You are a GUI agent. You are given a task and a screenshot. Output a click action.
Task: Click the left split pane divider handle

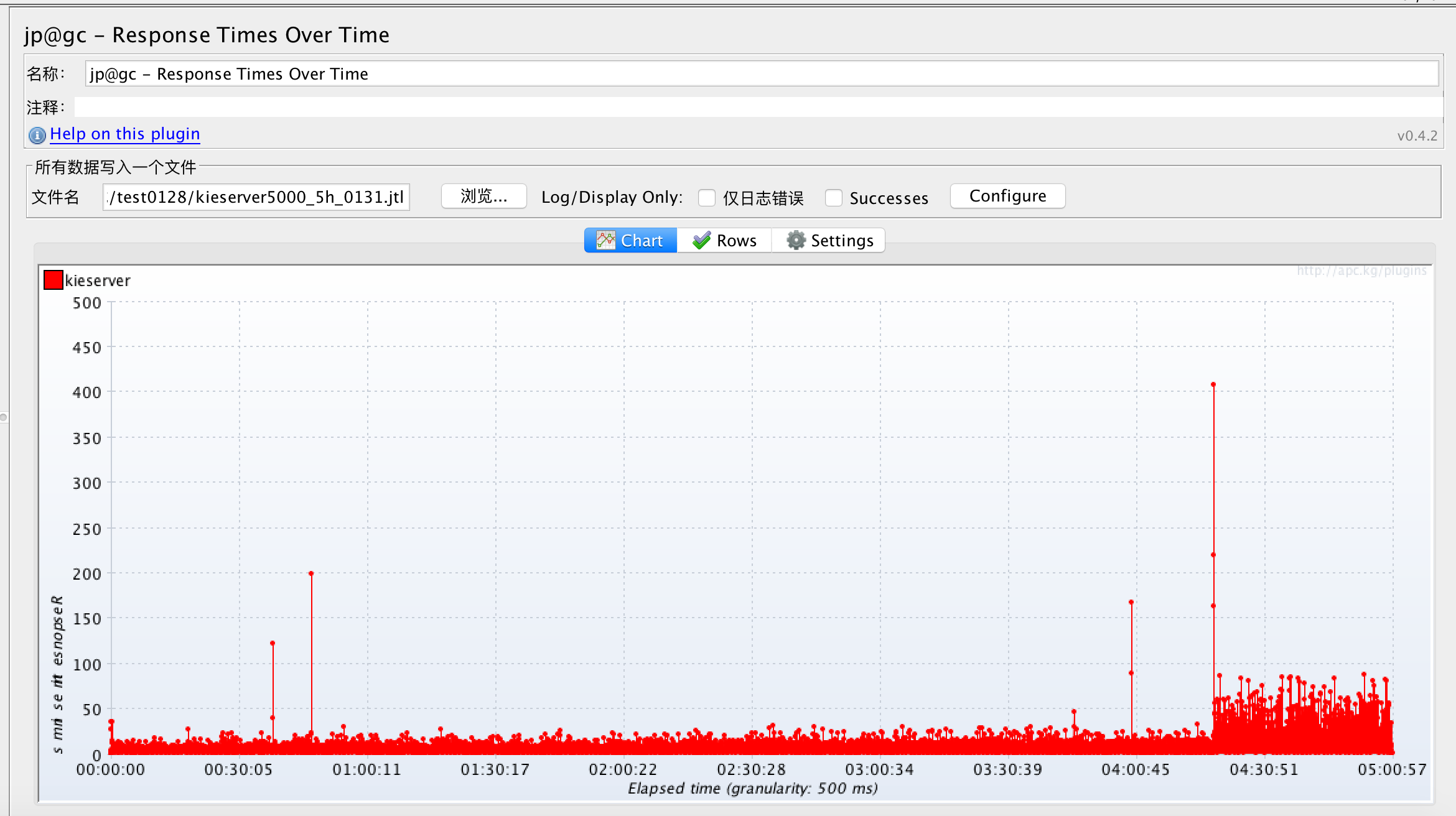[3, 417]
